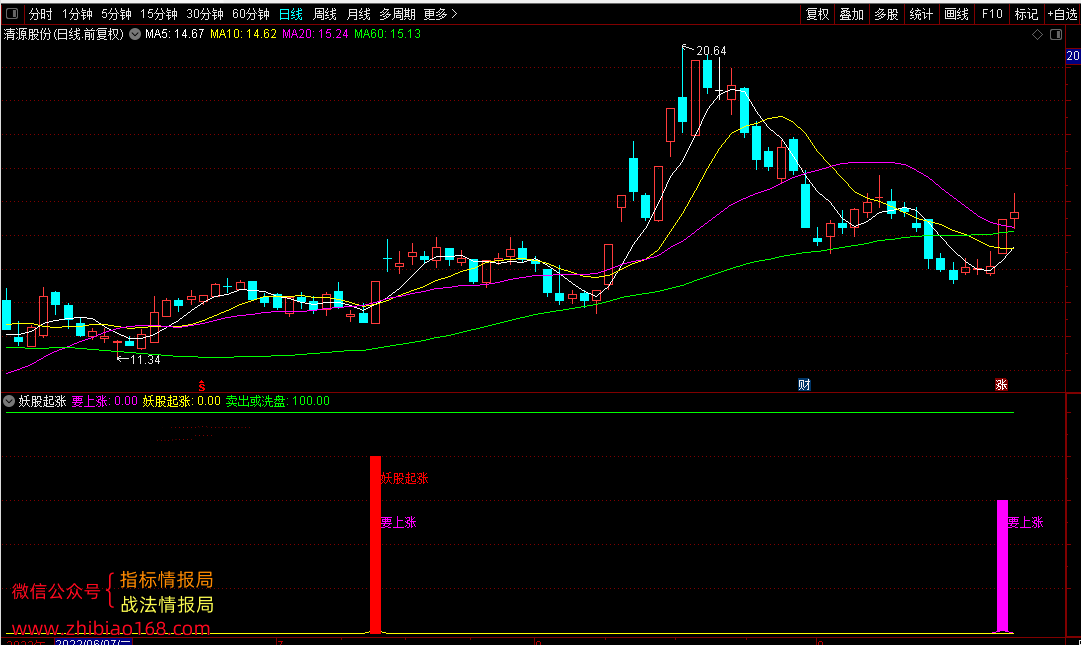Click the magenta 要上涨 signal bar
The image size is (1081, 645).
tap(1002, 566)
